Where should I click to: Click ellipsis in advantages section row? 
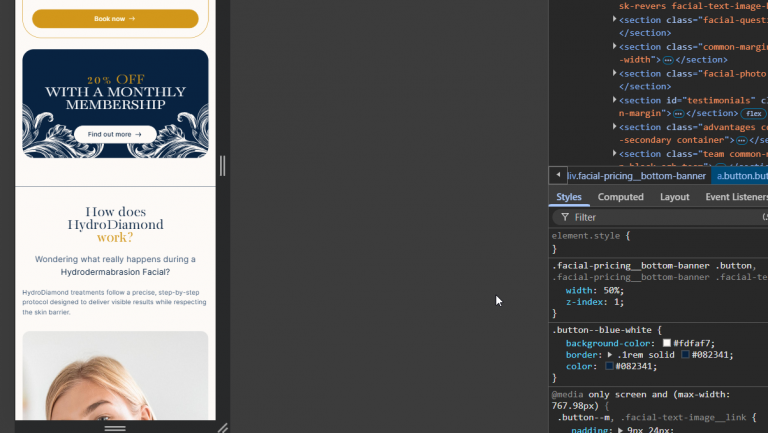742,141
